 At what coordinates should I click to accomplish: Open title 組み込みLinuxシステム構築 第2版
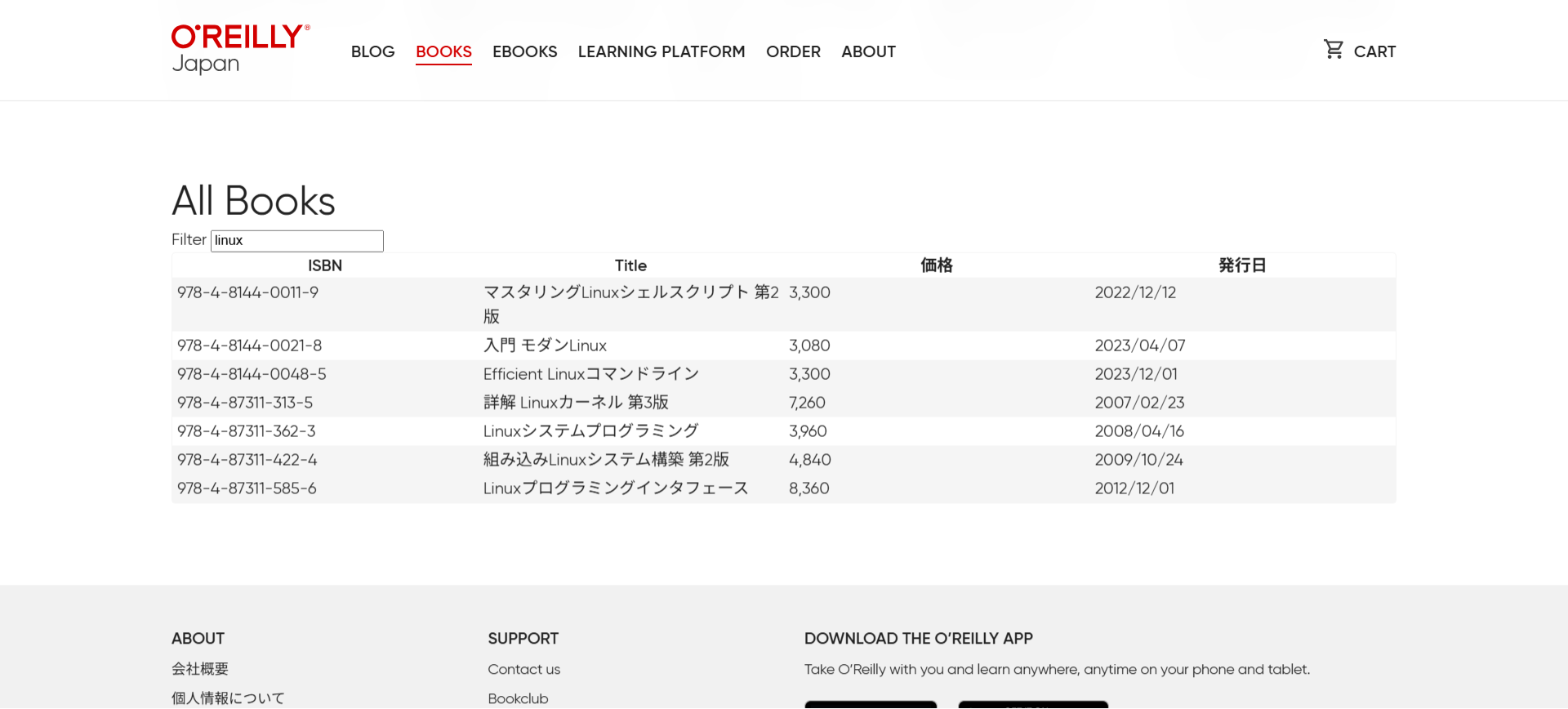pyautogui.click(x=606, y=460)
